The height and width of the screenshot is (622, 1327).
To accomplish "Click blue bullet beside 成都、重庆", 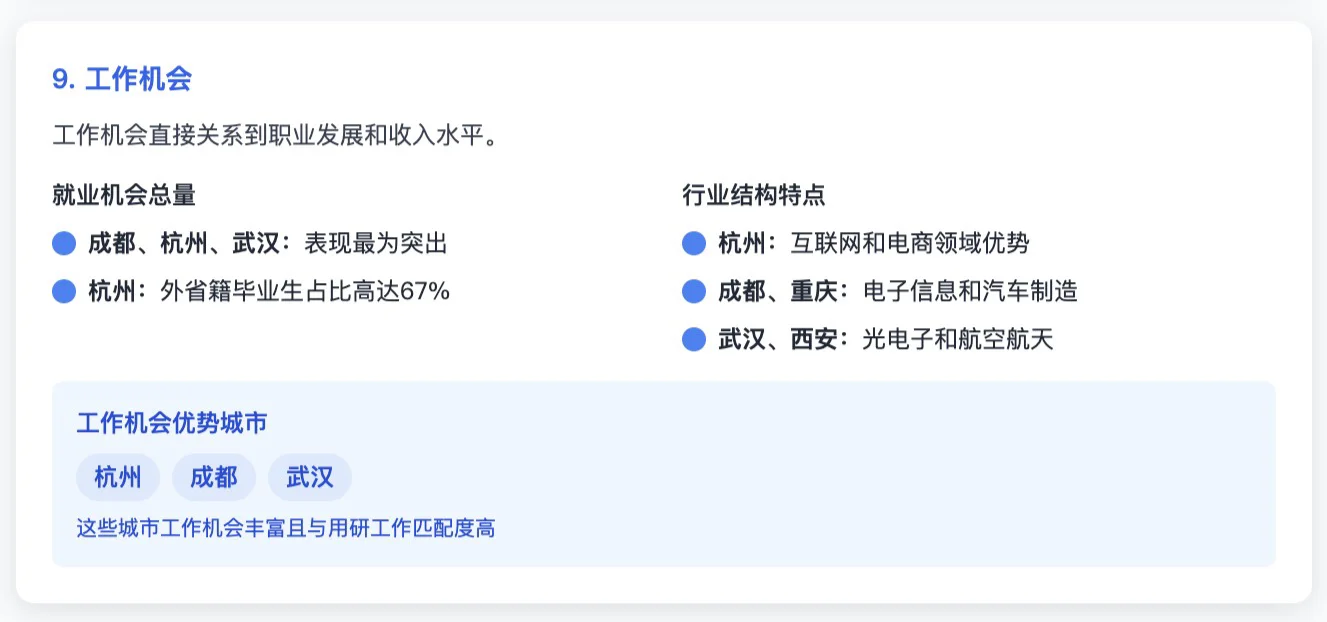I will coord(694,291).
